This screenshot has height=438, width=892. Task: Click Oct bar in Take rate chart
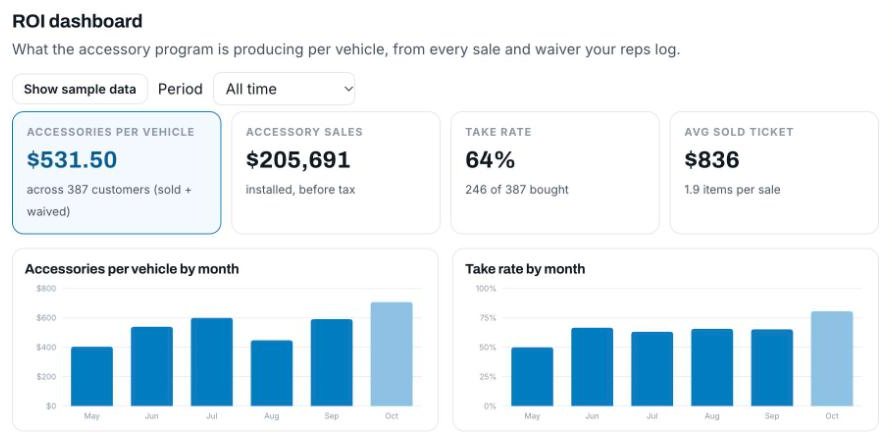(832, 358)
